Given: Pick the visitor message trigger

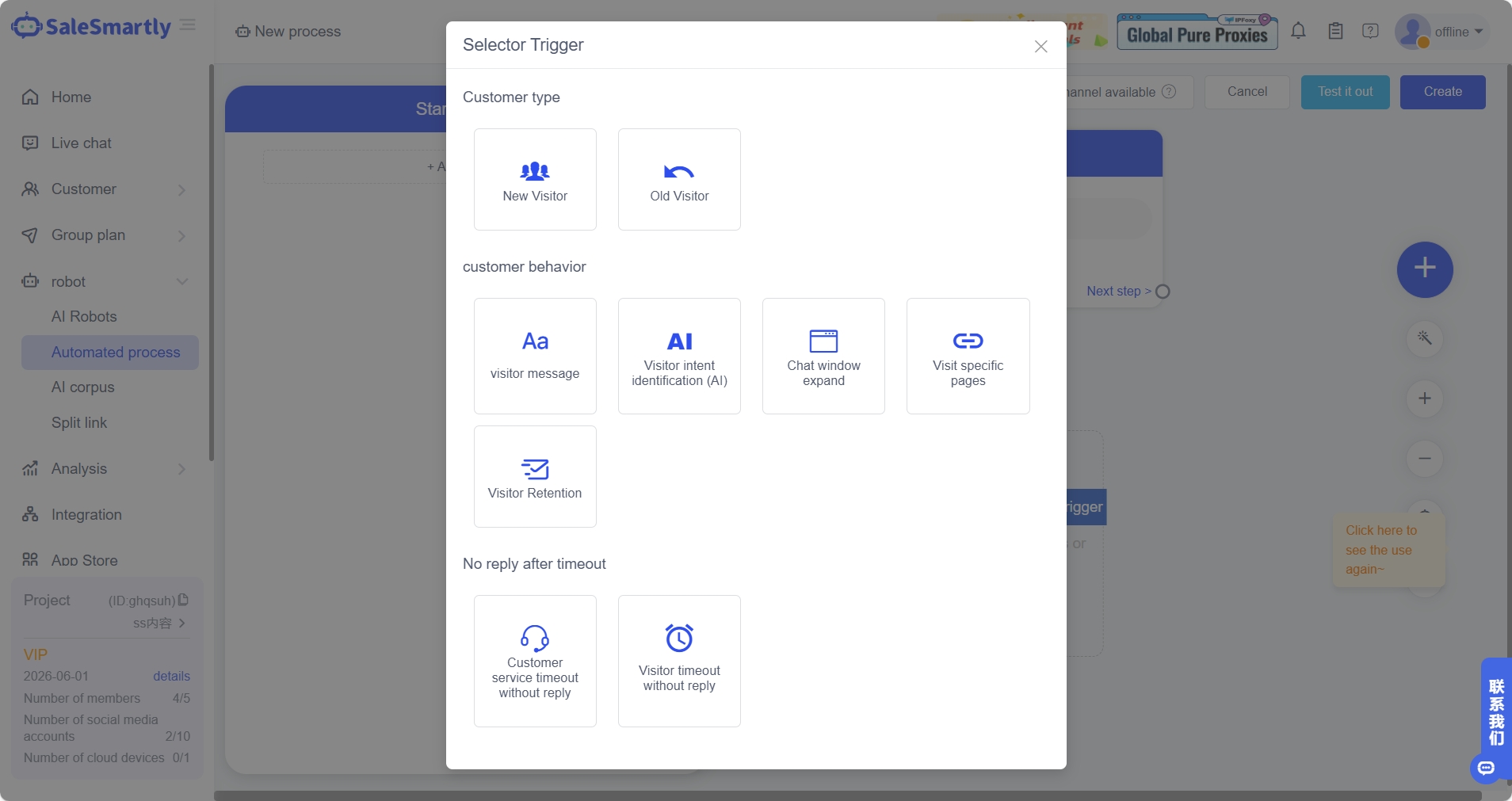Looking at the screenshot, I should 535,356.
